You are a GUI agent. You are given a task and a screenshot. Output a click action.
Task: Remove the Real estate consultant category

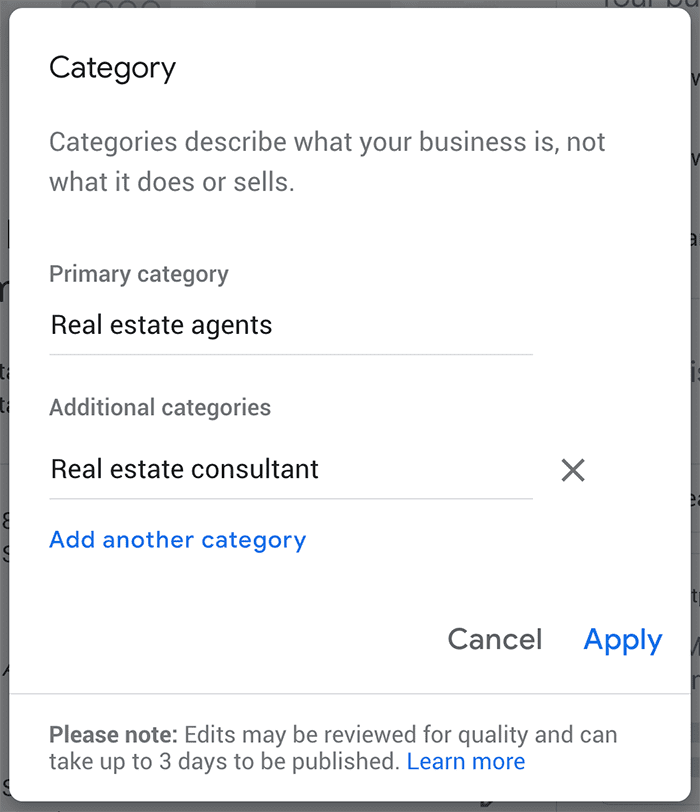573,470
